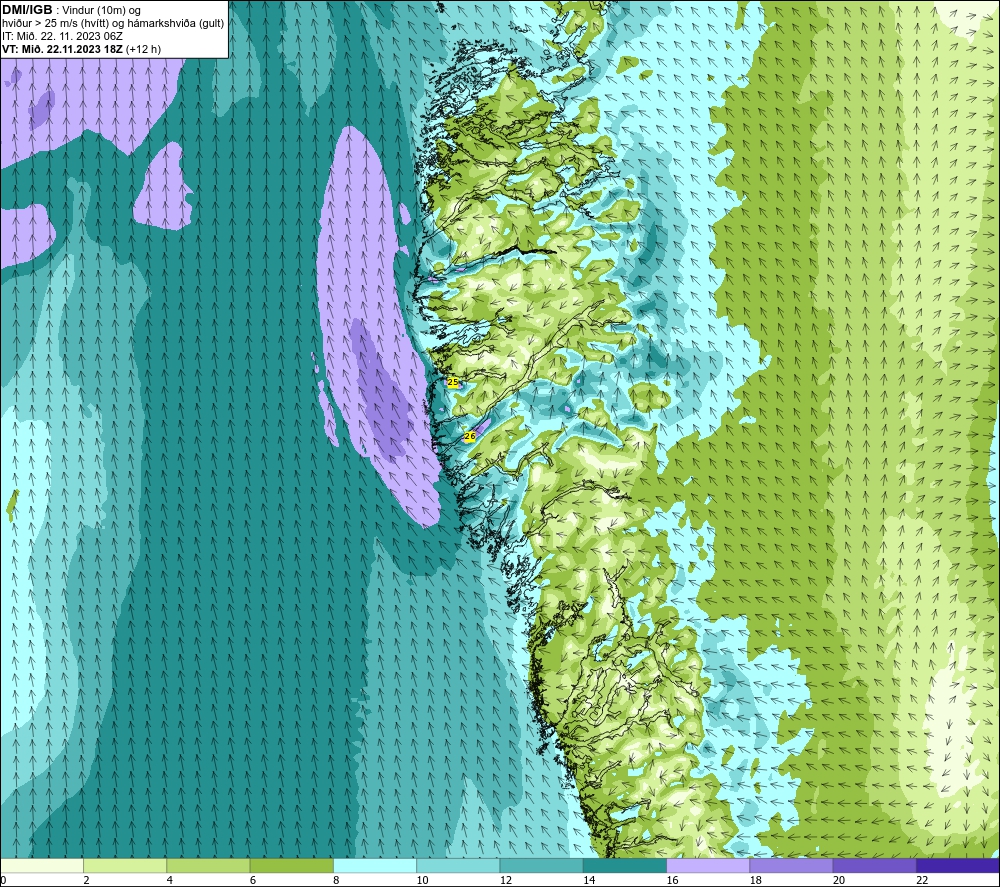Select the 18–20 m/s purple legend swatch

[x=791, y=865]
